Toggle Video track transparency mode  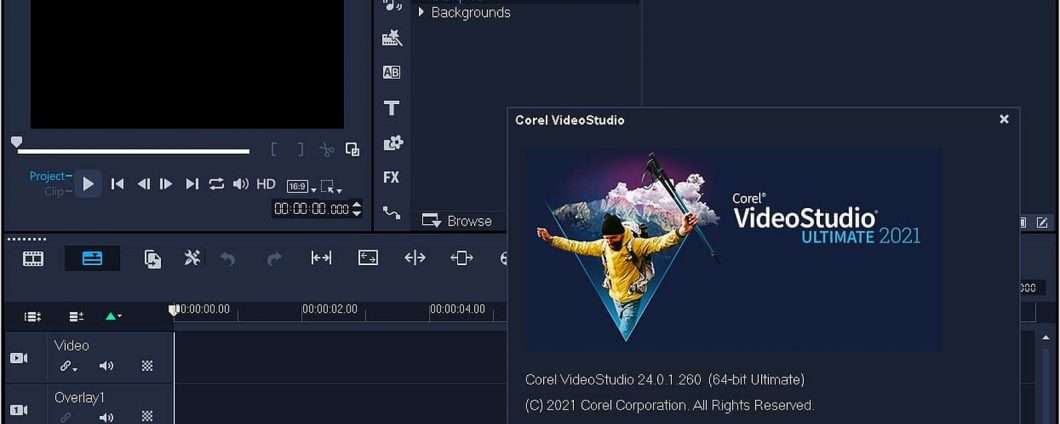click(x=147, y=366)
